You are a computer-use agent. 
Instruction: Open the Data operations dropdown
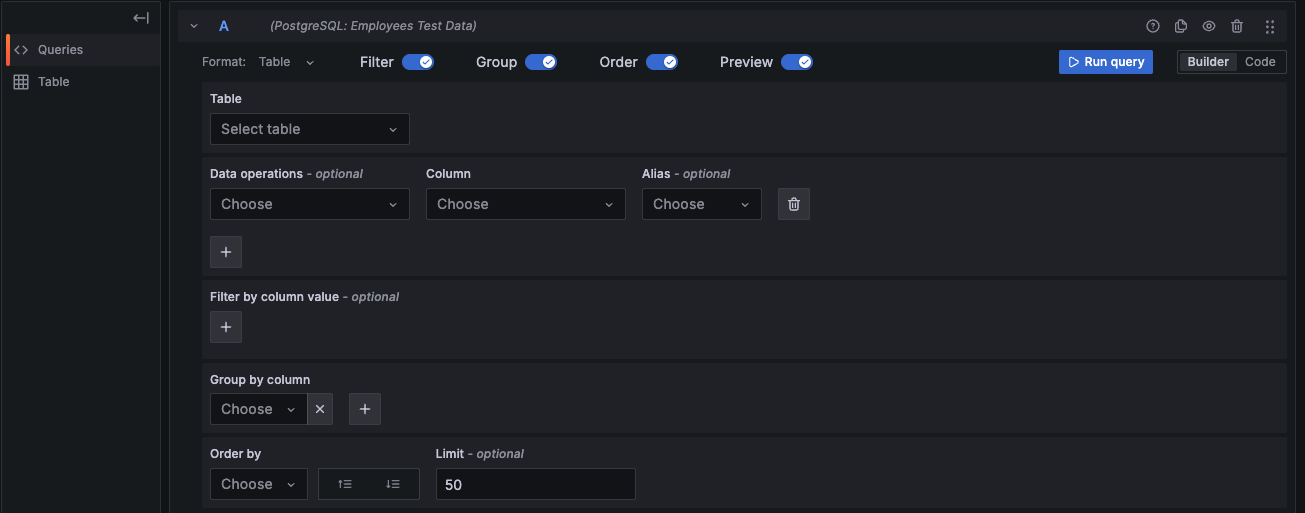click(x=309, y=204)
